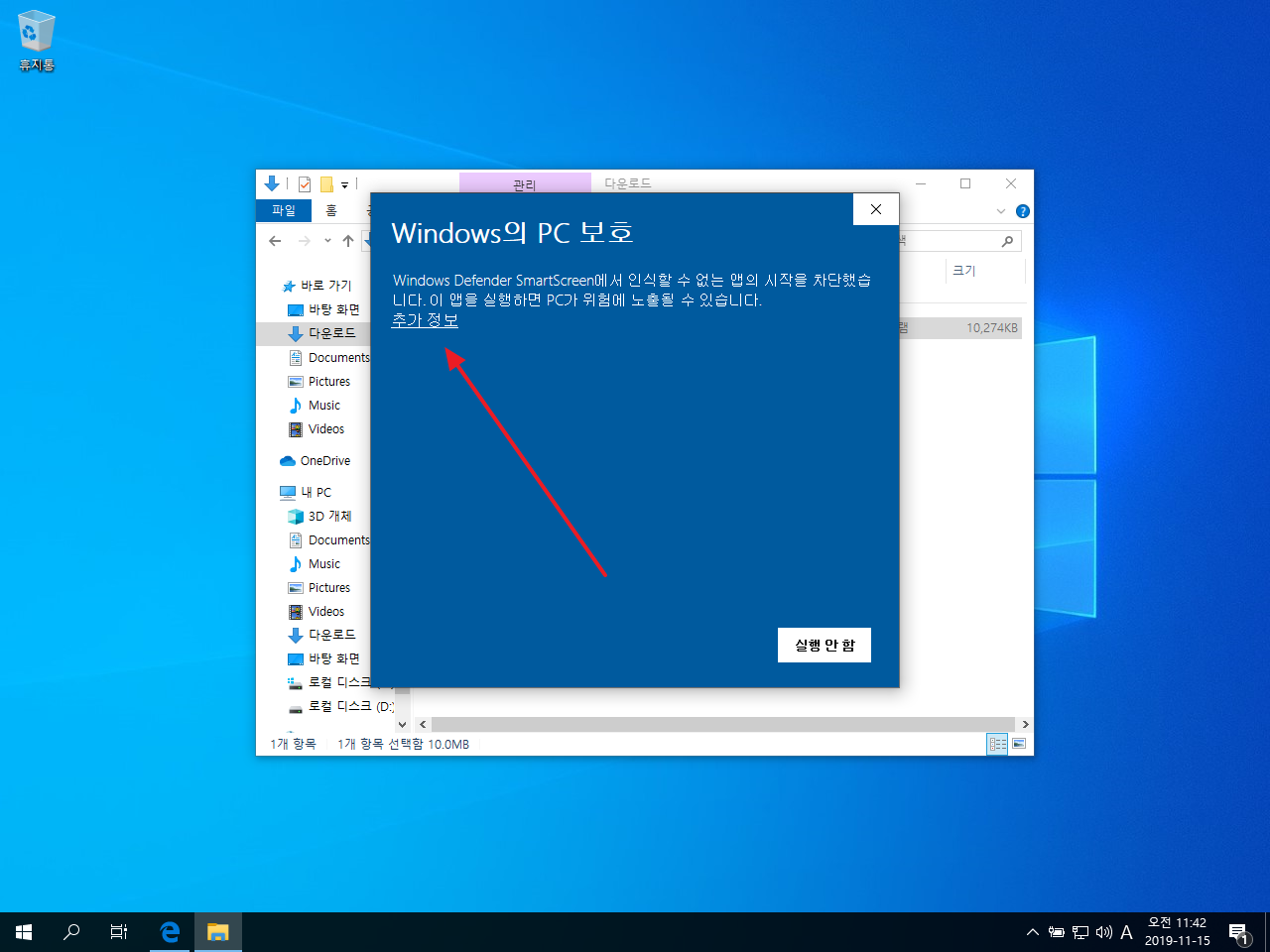Switch to the 홈 ribbon tab
Viewport: 1270px width, 952px height.
point(331,210)
